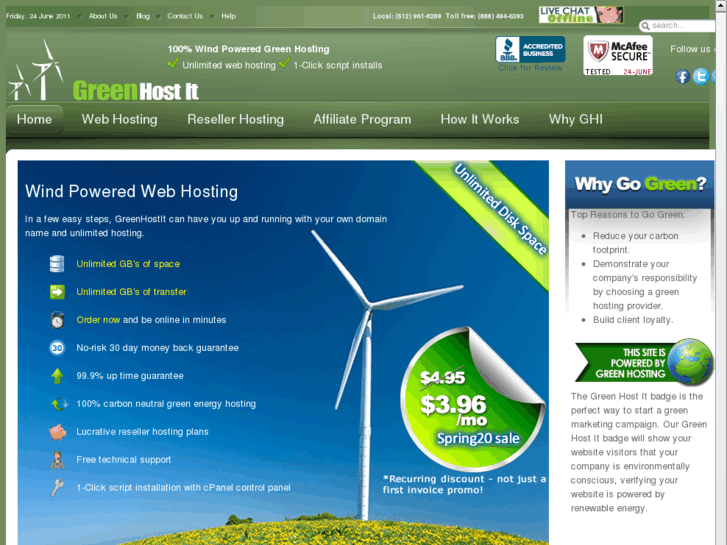Open the BBB Accredited Business badge
This screenshot has height=545, width=727.
(x=530, y=49)
